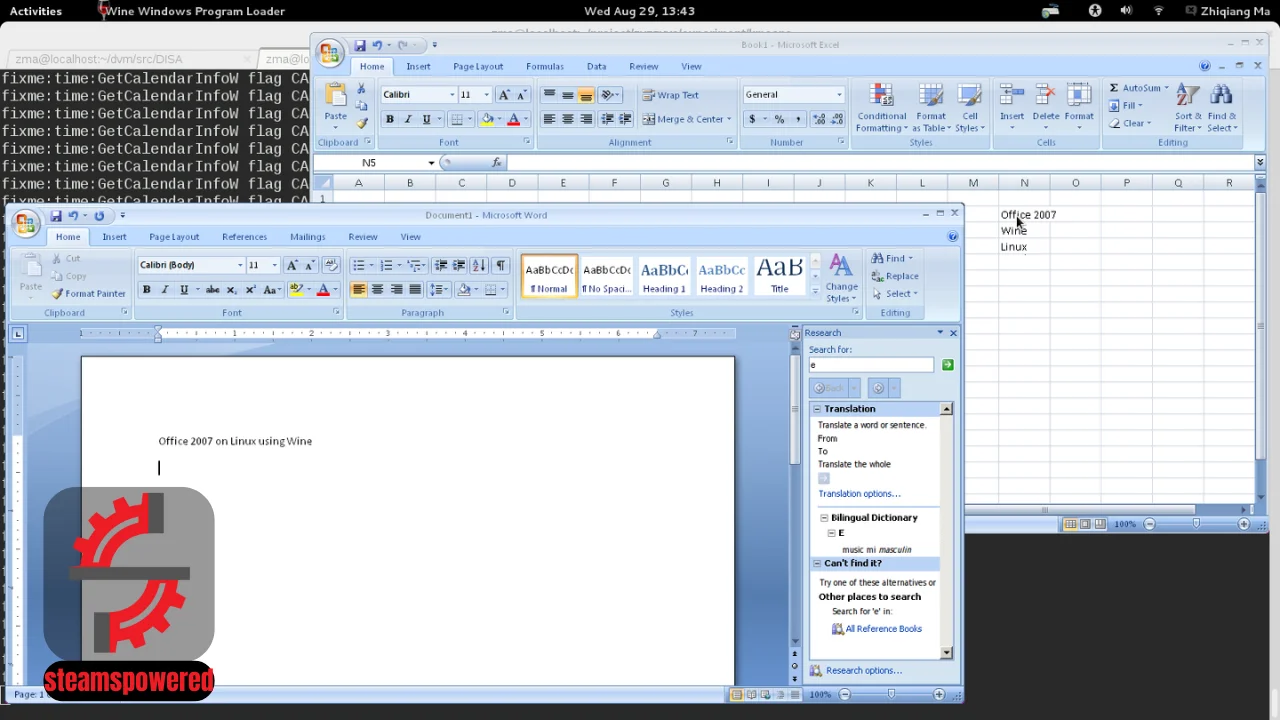Save the Word document via quick access toolbar

pyautogui.click(x=56, y=216)
